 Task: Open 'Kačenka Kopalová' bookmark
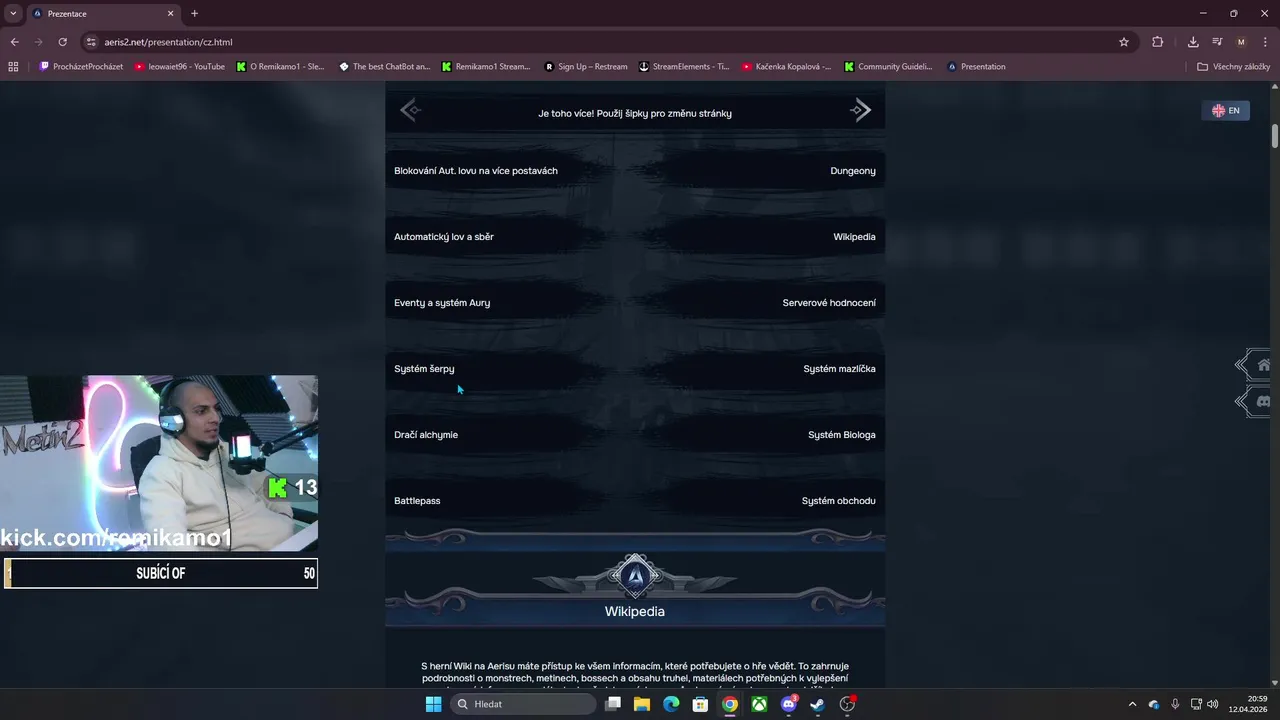(x=787, y=67)
